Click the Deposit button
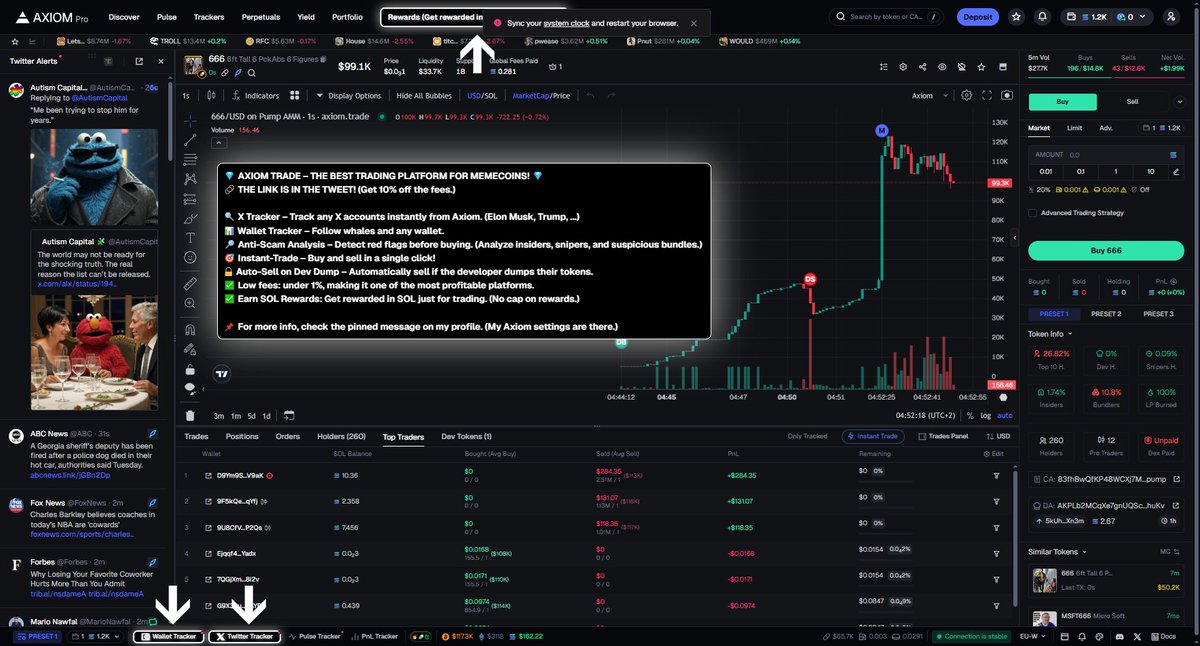The height and width of the screenshot is (646, 1200). coord(977,17)
